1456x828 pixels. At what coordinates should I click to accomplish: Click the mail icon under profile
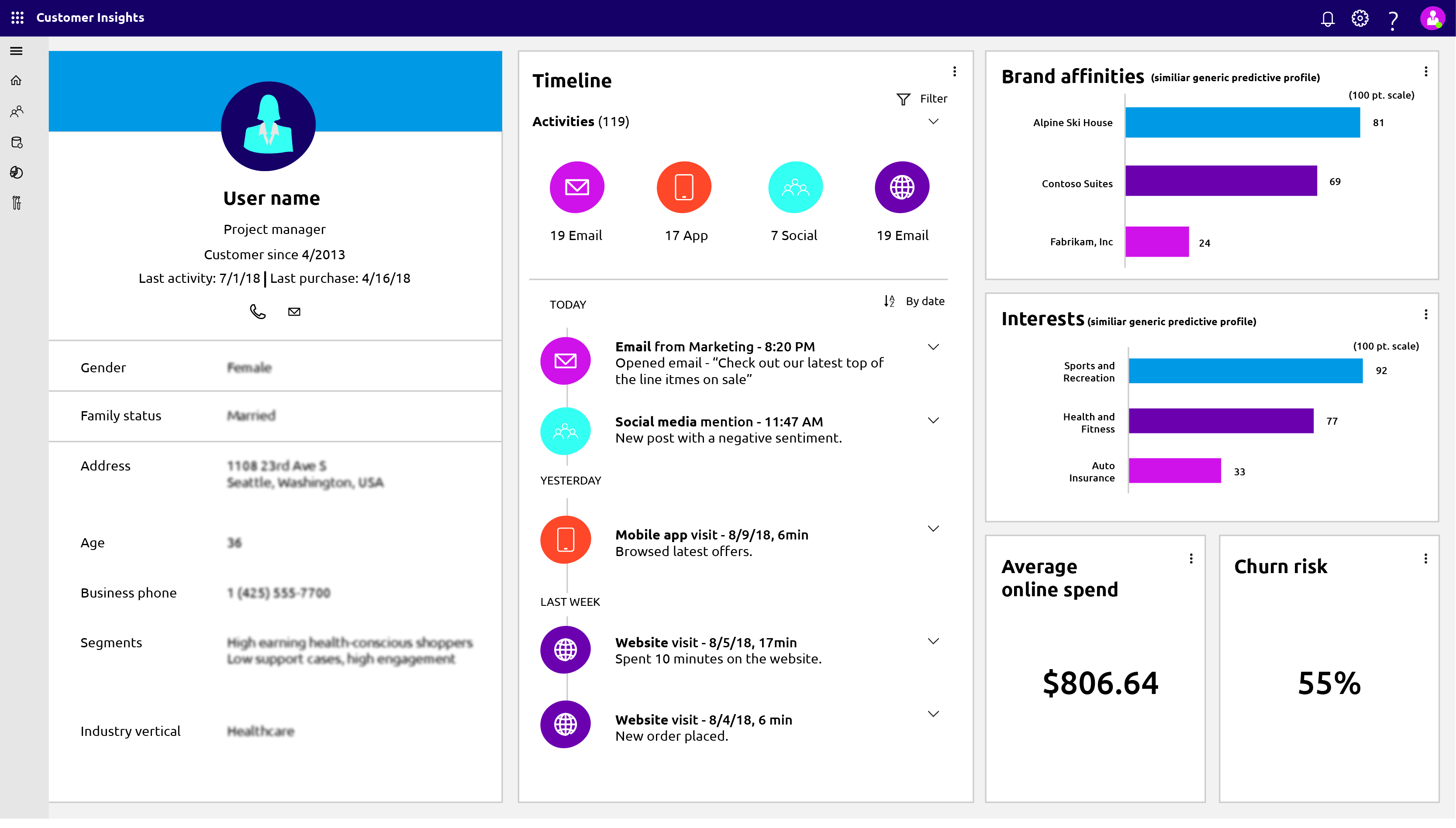pos(294,312)
